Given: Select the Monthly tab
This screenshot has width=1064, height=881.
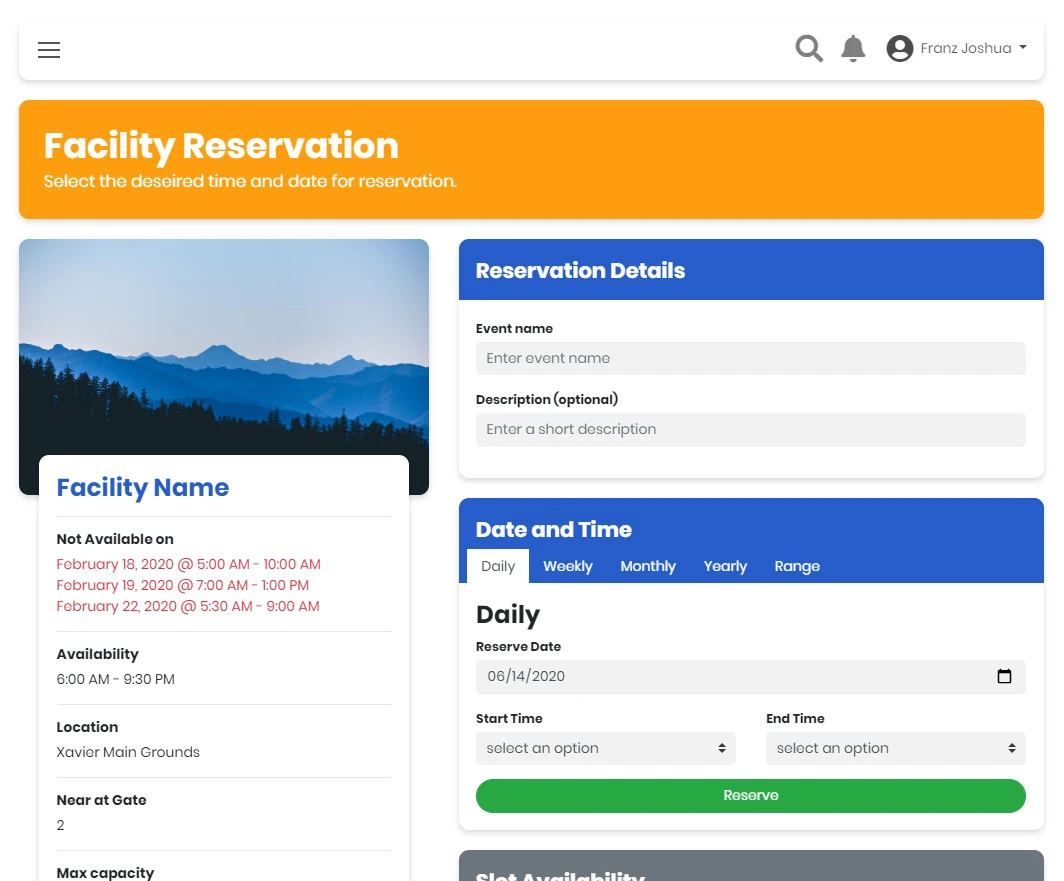Looking at the screenshot, I should tap(648, 566).
